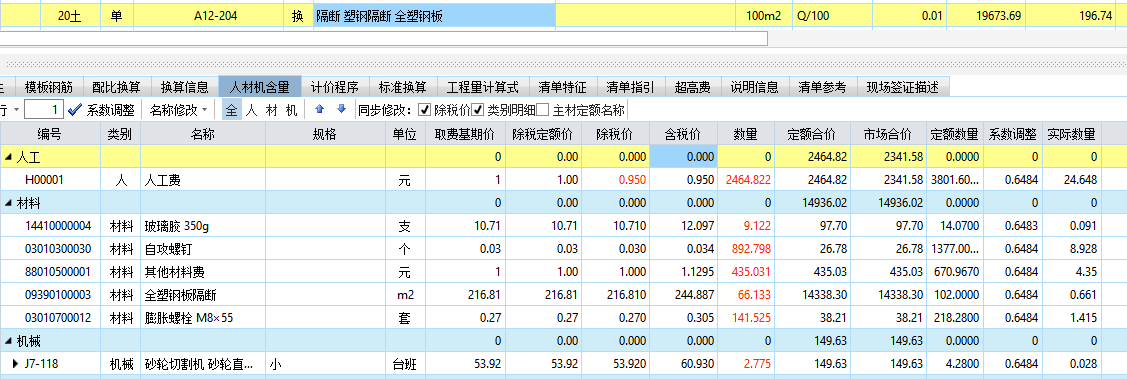Collapse the 机械 group row

[x=8, y=342]
